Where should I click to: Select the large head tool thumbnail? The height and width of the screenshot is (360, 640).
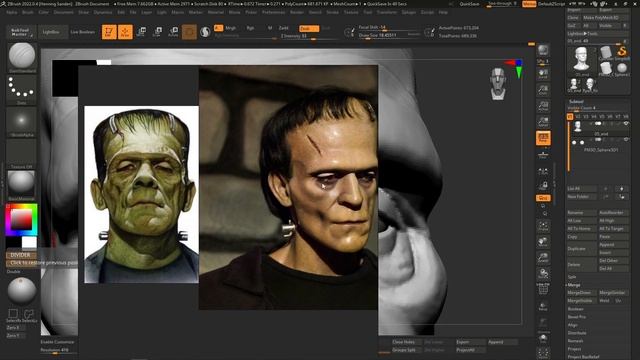(x=581, y=61)
